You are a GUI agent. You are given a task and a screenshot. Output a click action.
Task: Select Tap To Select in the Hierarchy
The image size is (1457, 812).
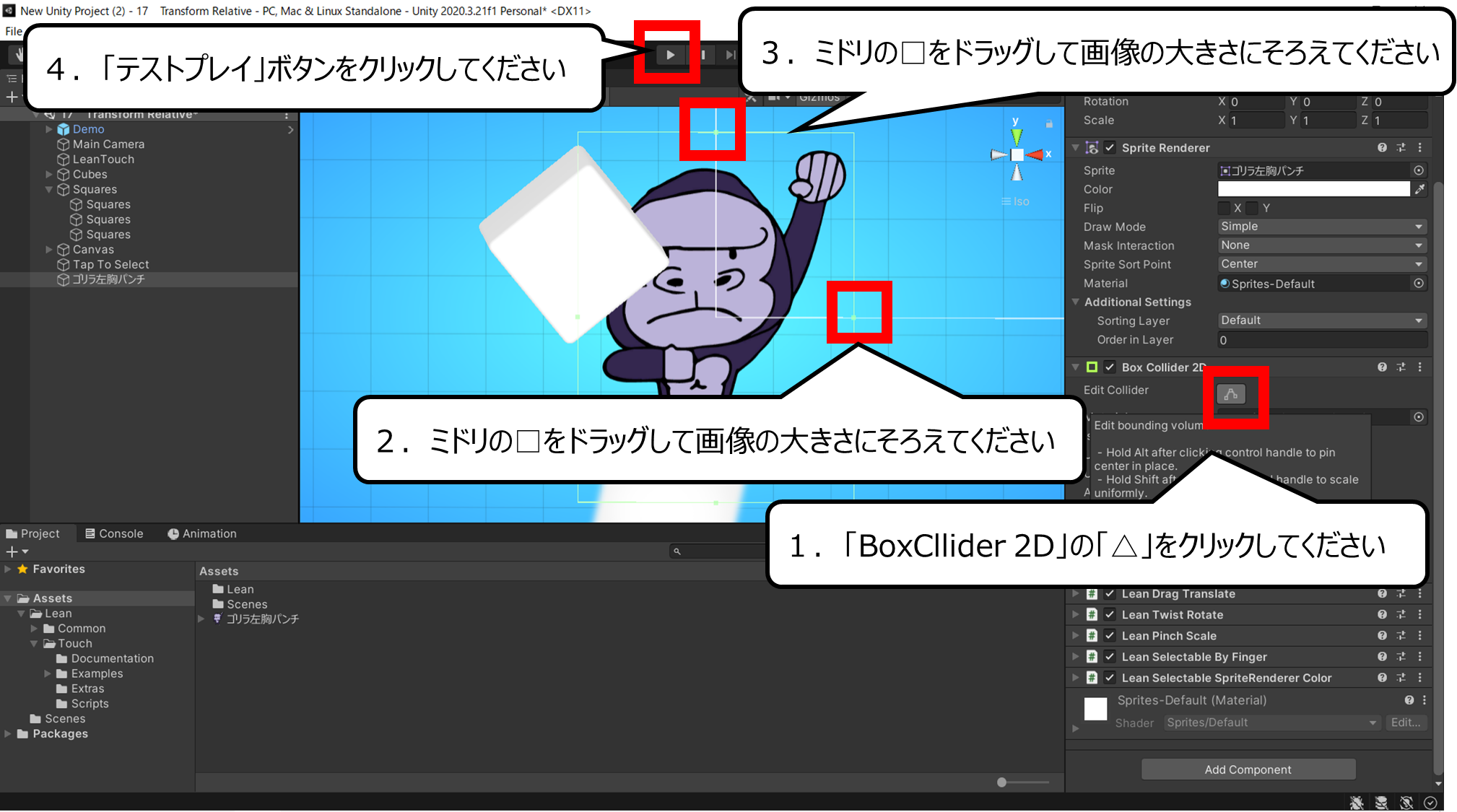[110, 264]
